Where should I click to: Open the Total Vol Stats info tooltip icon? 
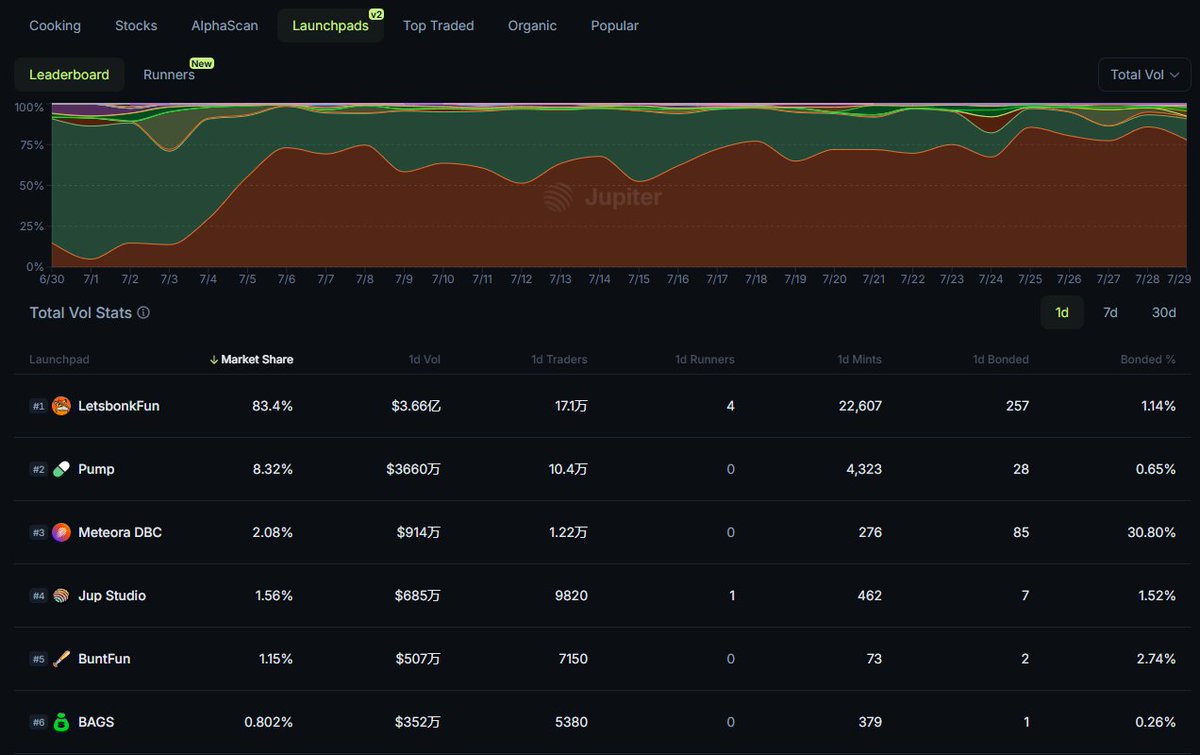(143, 313)
